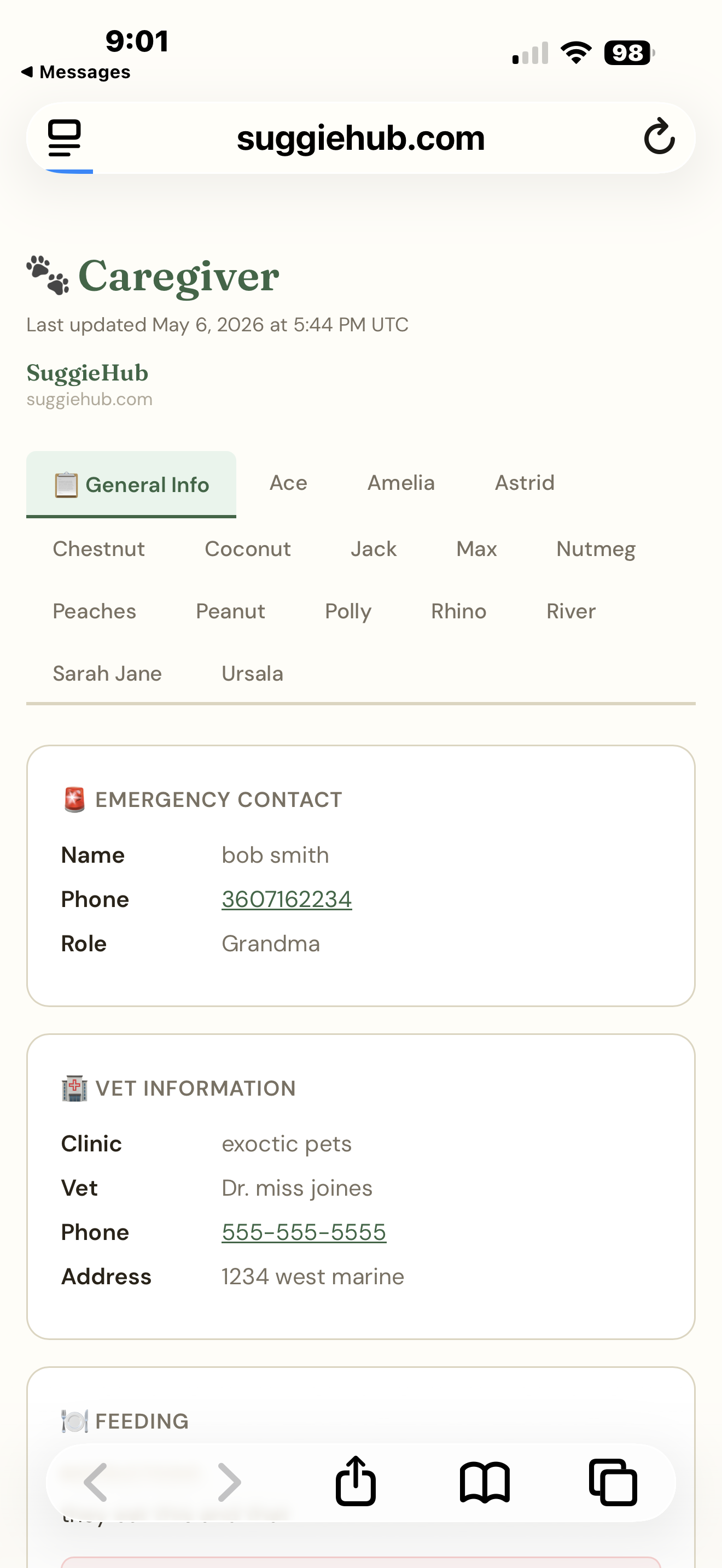The width and height of the screenshot is (722, 1568).
Task: Tap the Safari page menu icon
Action: 64,138
